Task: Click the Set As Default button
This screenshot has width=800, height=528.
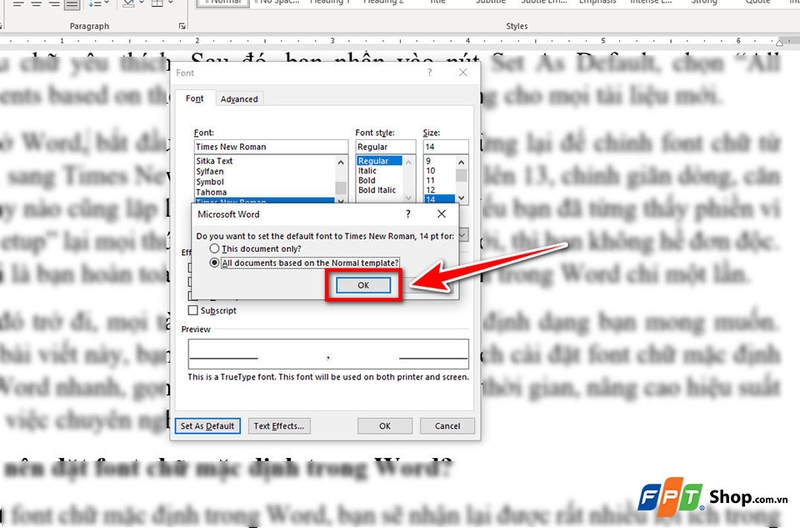Action: click(208, 426)
